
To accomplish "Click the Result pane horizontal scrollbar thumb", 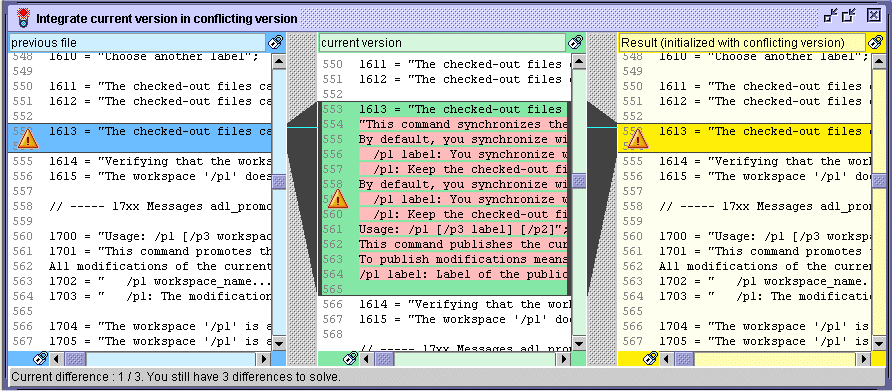I will tap(684, 359).
